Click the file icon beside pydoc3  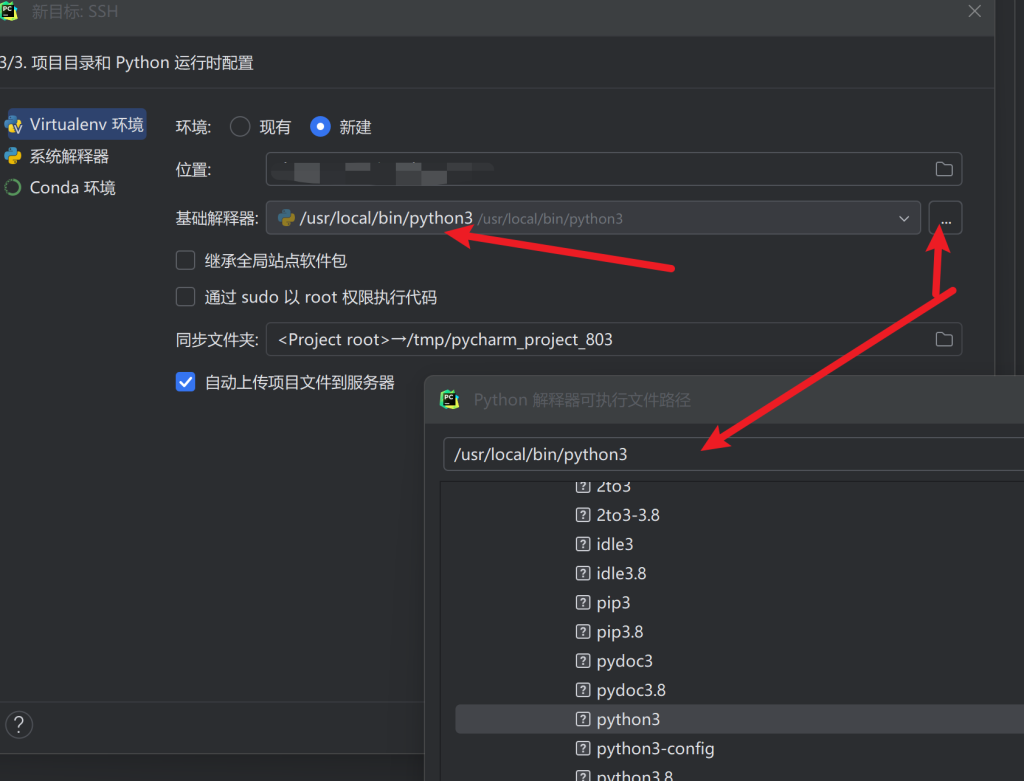tap(583, 661)
